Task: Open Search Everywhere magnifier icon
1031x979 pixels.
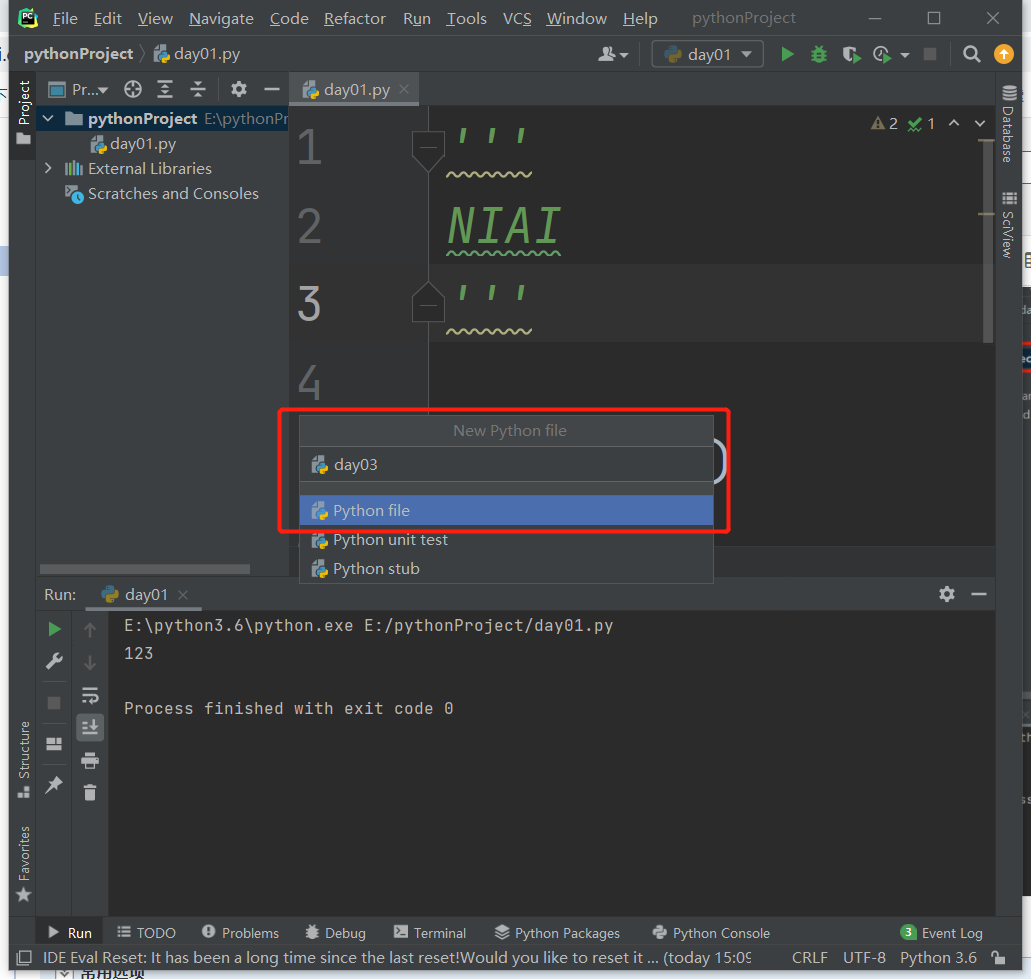Action: point(971,54)
